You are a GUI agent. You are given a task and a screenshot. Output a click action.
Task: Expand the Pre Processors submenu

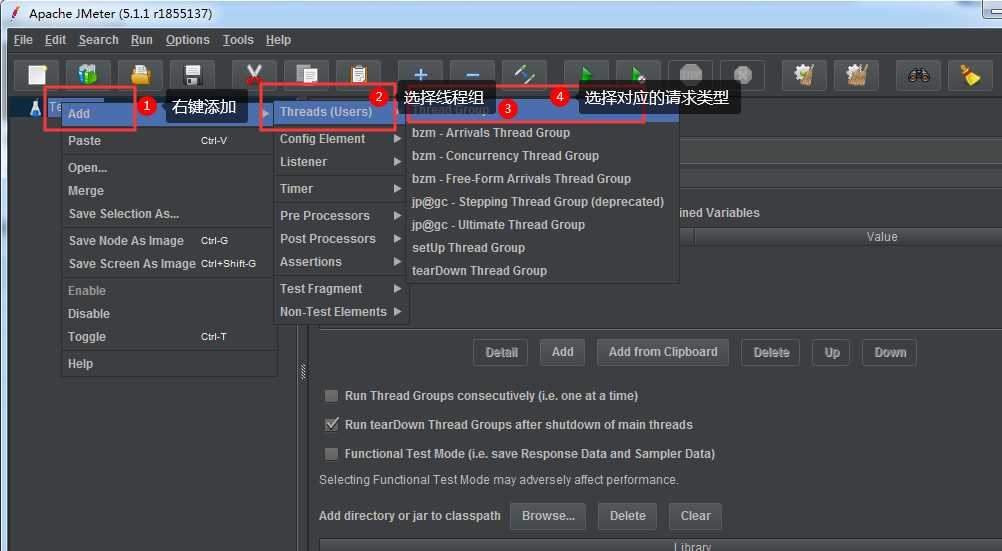tap(341, 215)
